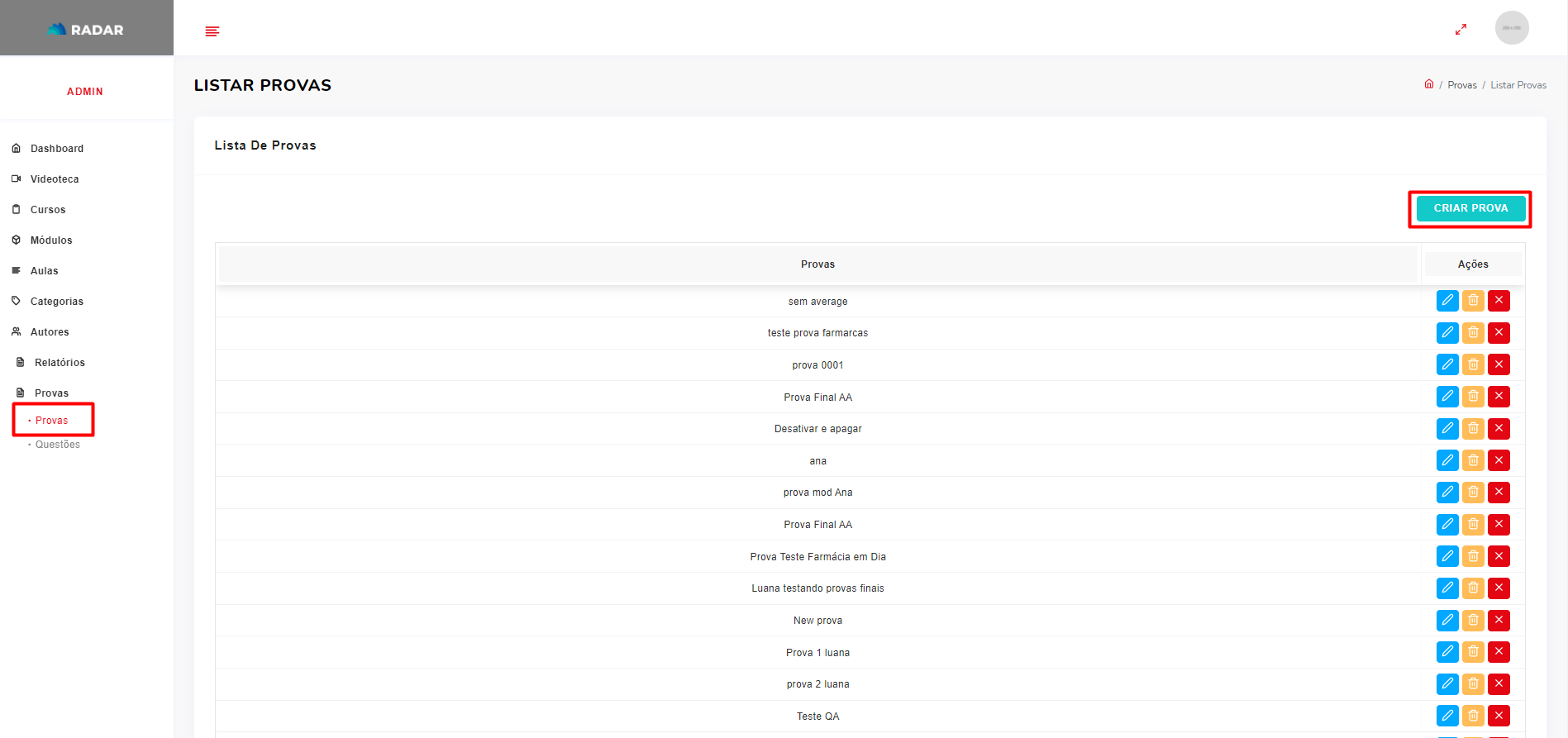Go to Videoteca in sidebar
1568x738 pixels.
coord(55,179)
